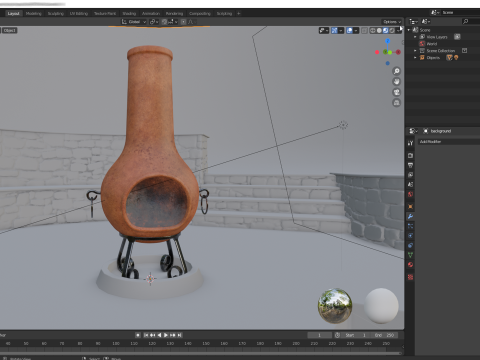The width and height of the screenshot is (480, 360).
Task: Open the Global transform orientation dropdown
Action: [x=134, y=22]
